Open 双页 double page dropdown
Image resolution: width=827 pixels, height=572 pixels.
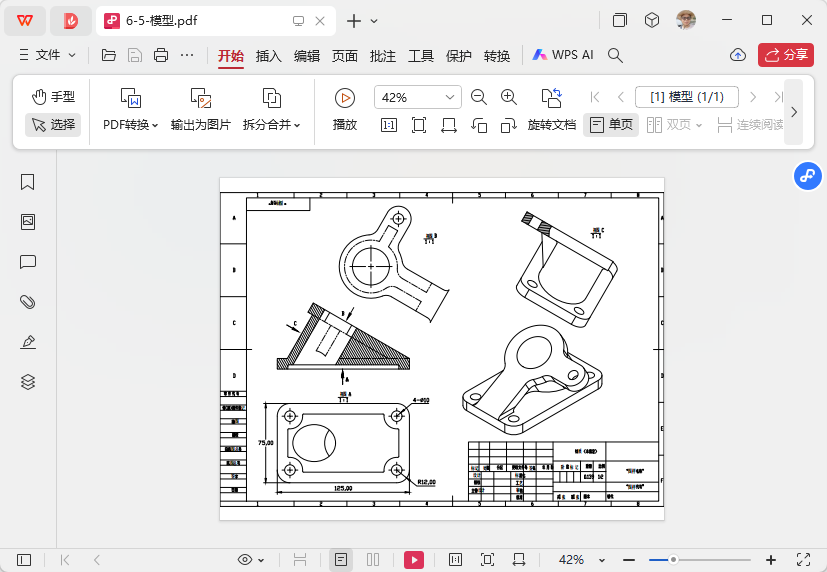point(675,125)
